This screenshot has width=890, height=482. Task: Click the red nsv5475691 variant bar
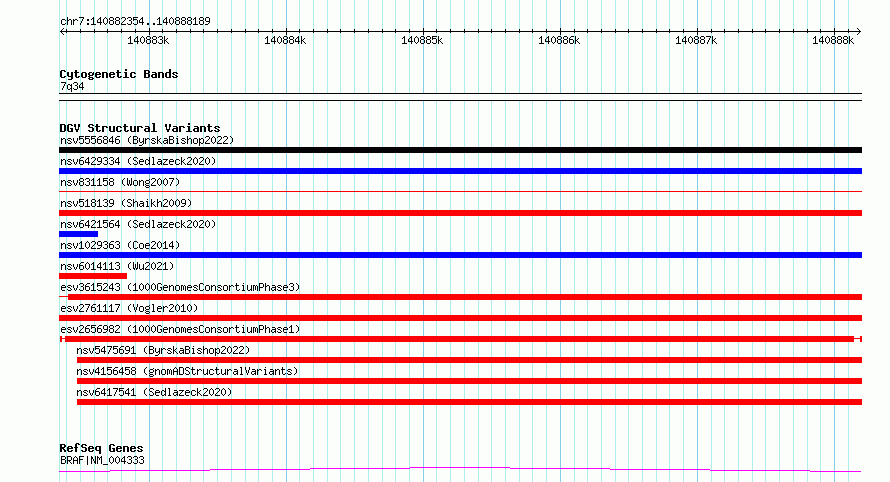[469, 360]
